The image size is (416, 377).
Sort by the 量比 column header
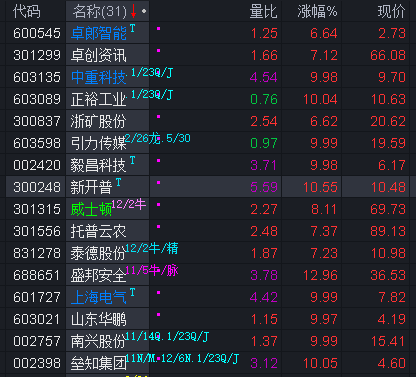click(263, 11)
